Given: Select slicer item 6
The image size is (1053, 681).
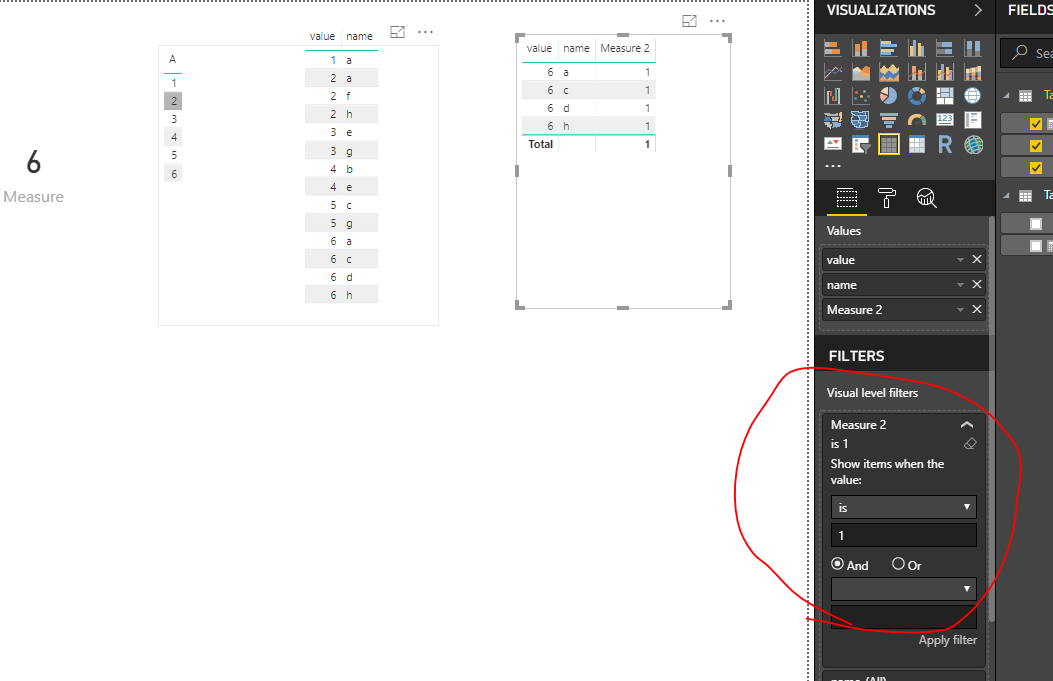Looking at the screenshot, I should coord(173,174).
